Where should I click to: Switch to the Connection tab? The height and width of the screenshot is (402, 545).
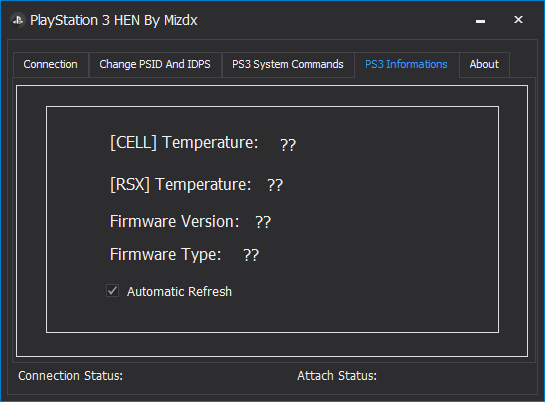[x=51, y=65]
